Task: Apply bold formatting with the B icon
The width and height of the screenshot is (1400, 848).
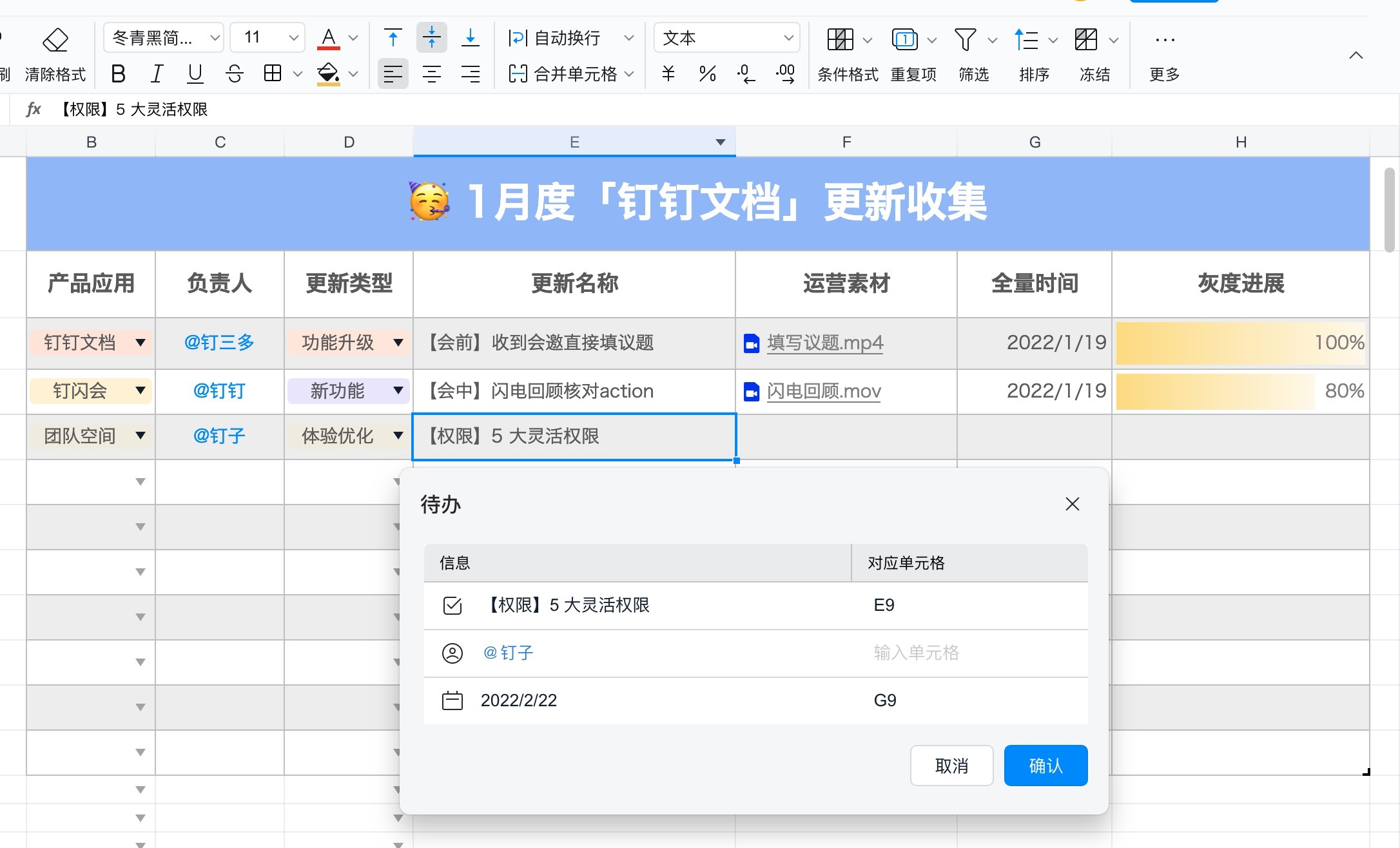Action: 117,73
